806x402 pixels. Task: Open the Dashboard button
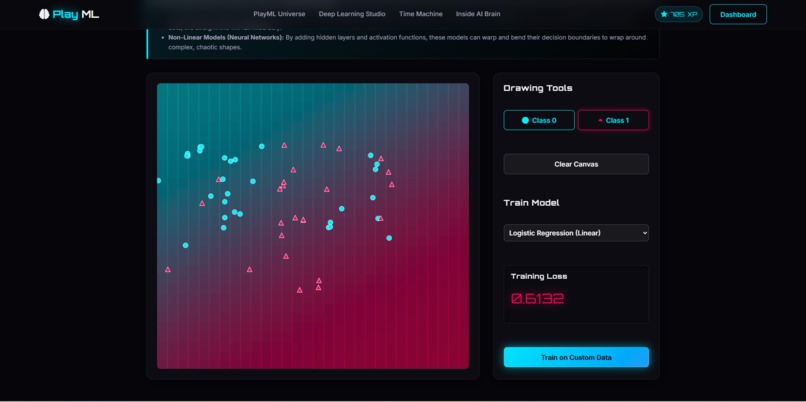point(738,14)
